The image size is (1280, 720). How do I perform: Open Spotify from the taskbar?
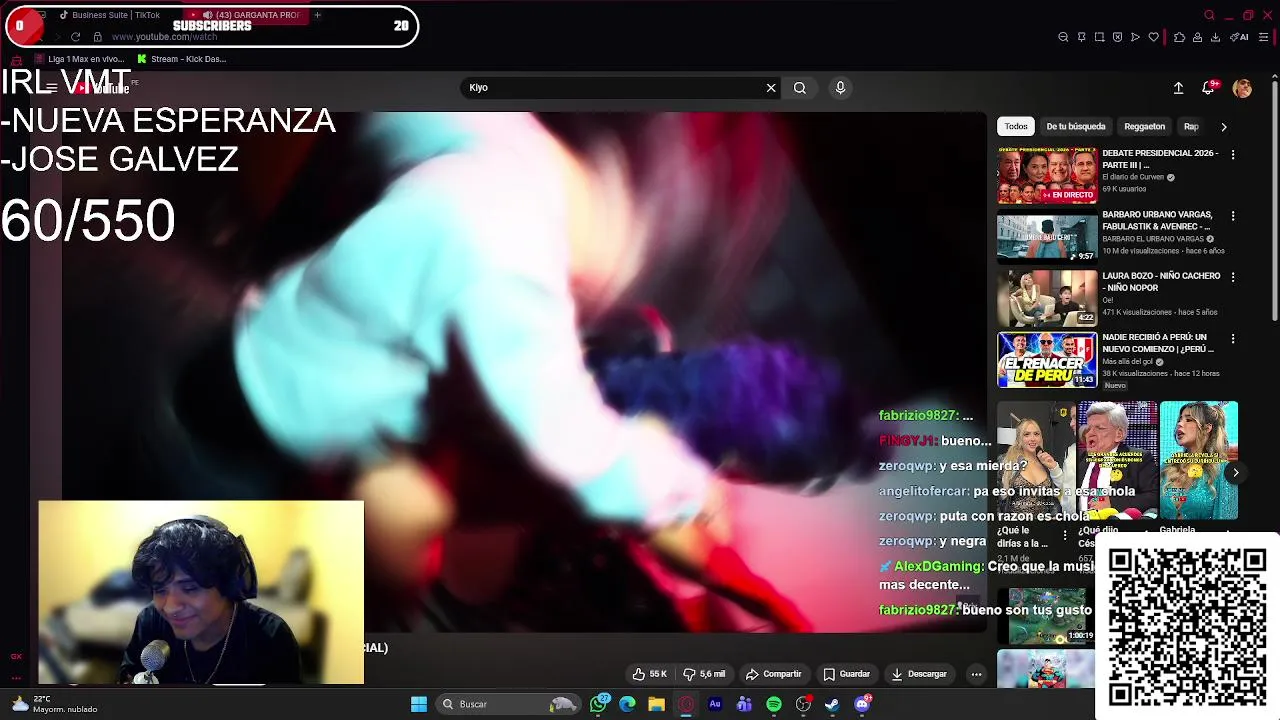click(774, 704)
